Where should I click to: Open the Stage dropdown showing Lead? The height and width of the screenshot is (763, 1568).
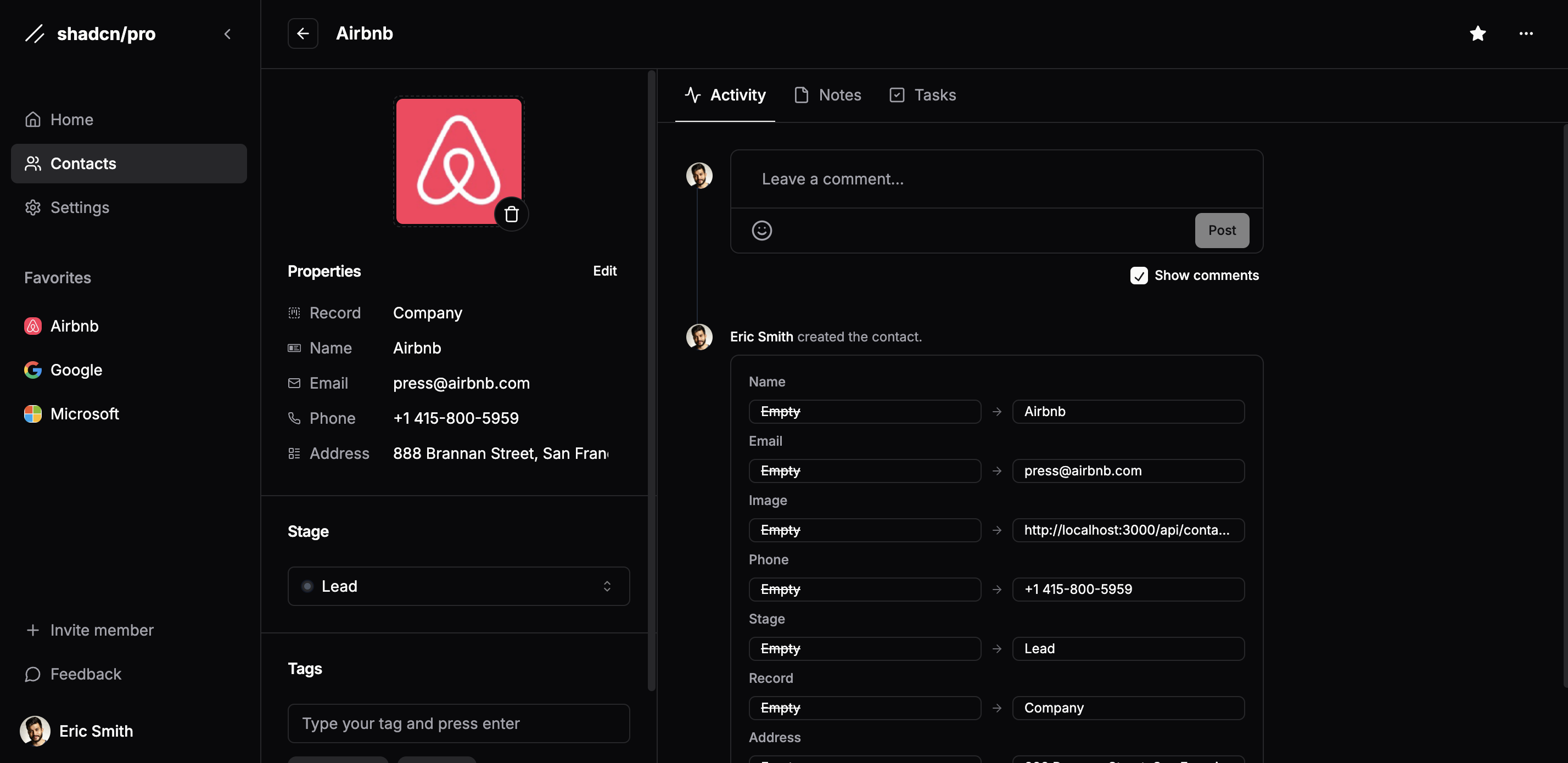point(458,587)
